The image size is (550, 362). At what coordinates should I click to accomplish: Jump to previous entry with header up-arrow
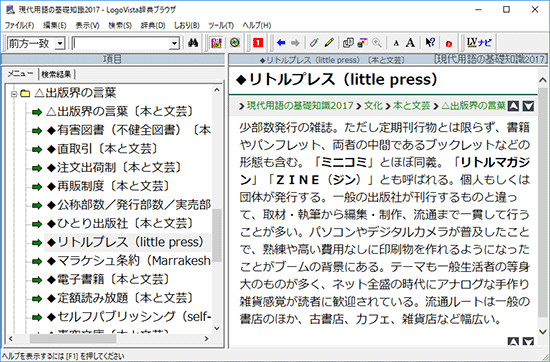[x=513, y=106]
